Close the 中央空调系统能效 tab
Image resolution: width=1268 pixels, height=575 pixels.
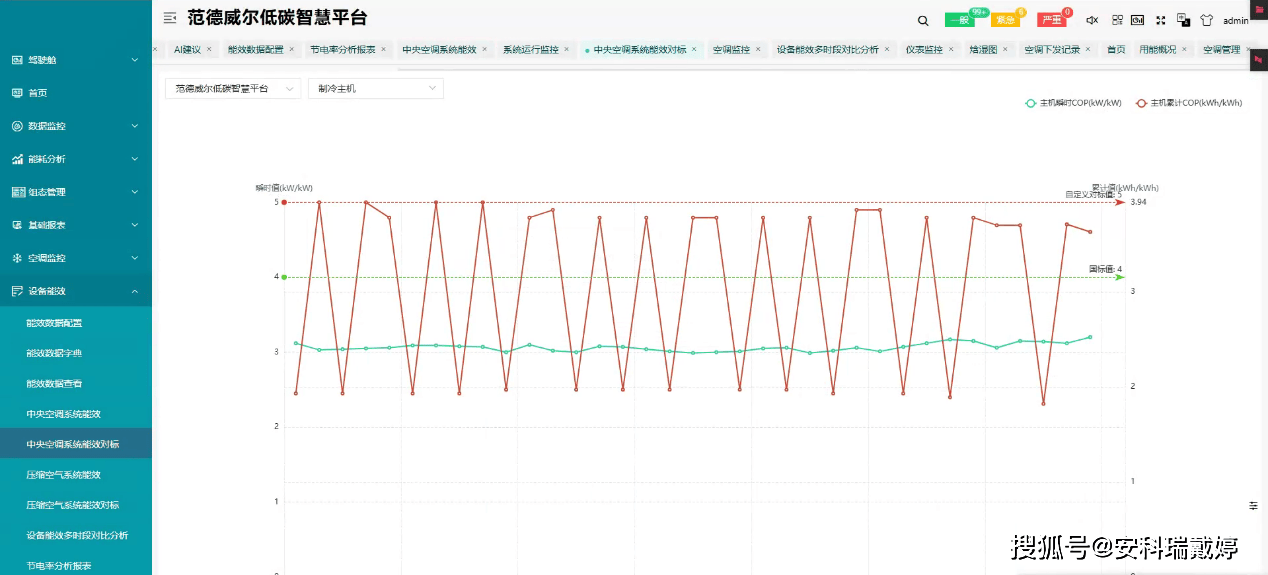(485, 49)
